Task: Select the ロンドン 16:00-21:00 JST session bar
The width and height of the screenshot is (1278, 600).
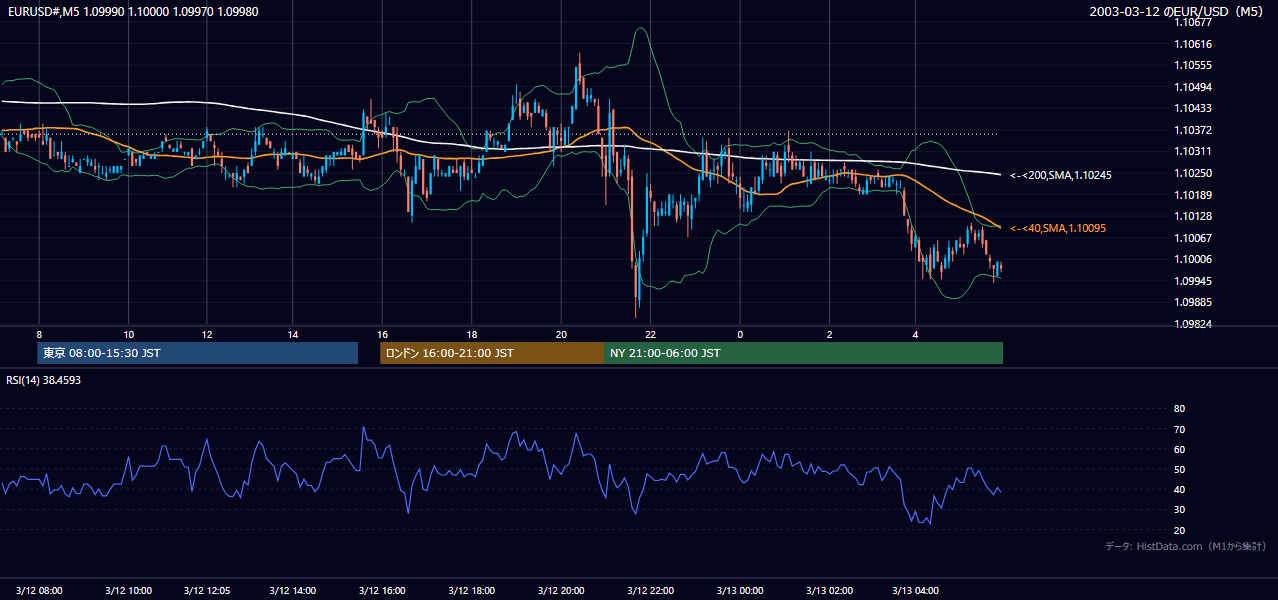Action: (491, 353)
